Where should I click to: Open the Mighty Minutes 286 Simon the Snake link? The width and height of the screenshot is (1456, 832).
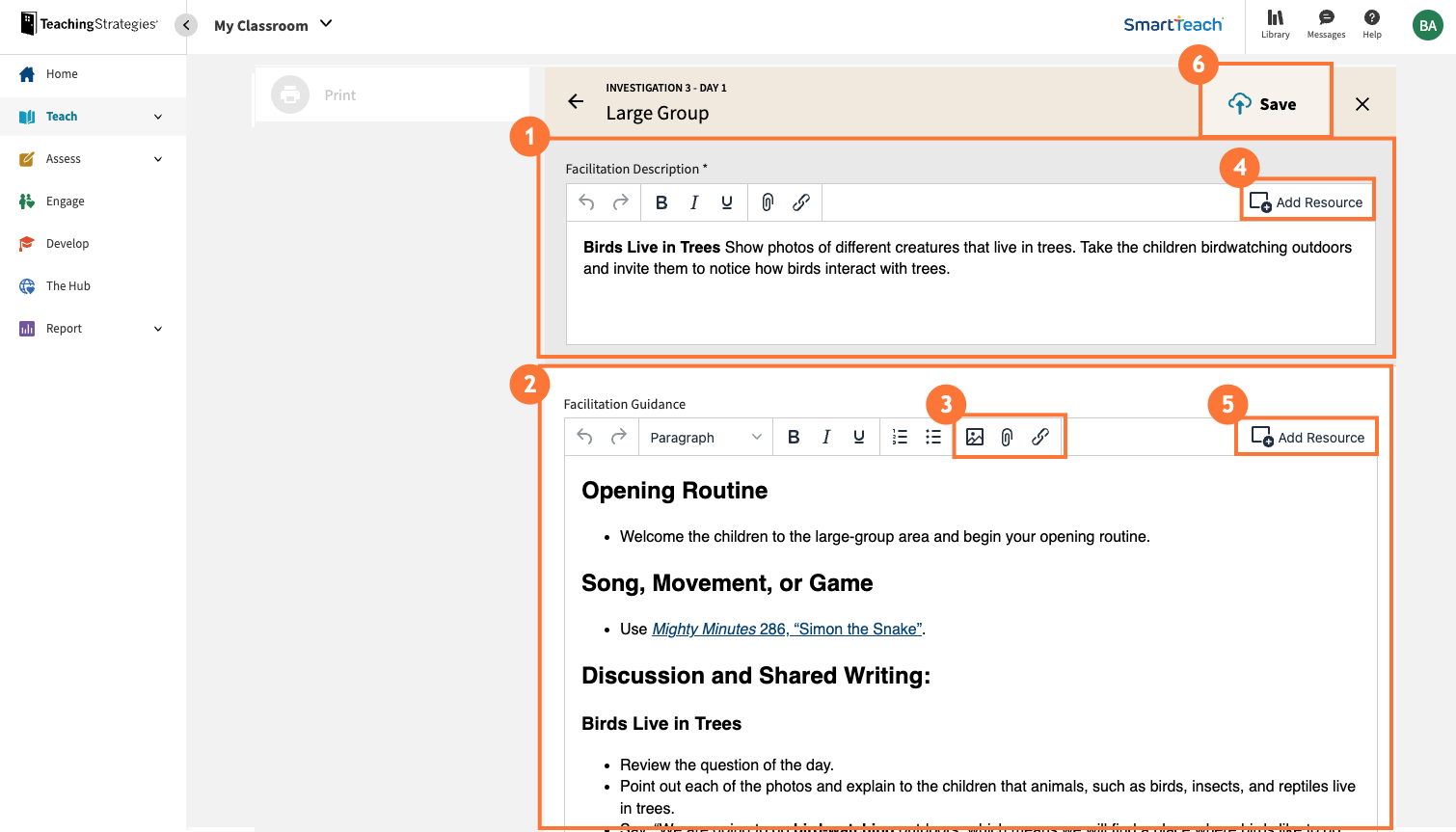pos(787,629)
